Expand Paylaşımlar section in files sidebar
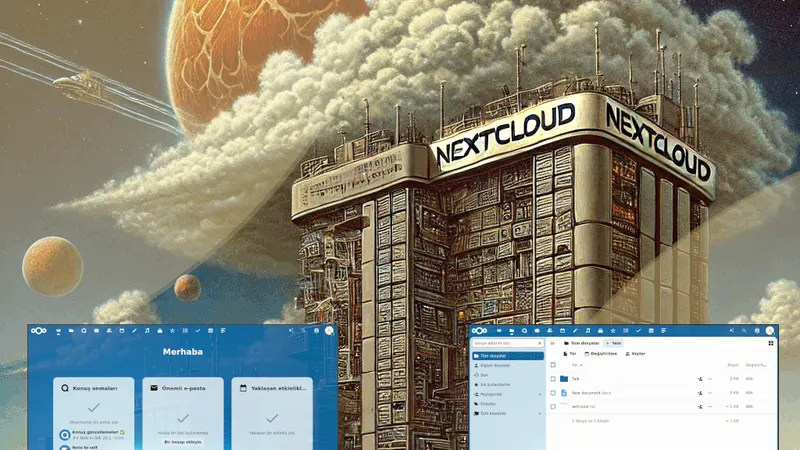Viewport: 800px width, 450px height. pos(540,394)
